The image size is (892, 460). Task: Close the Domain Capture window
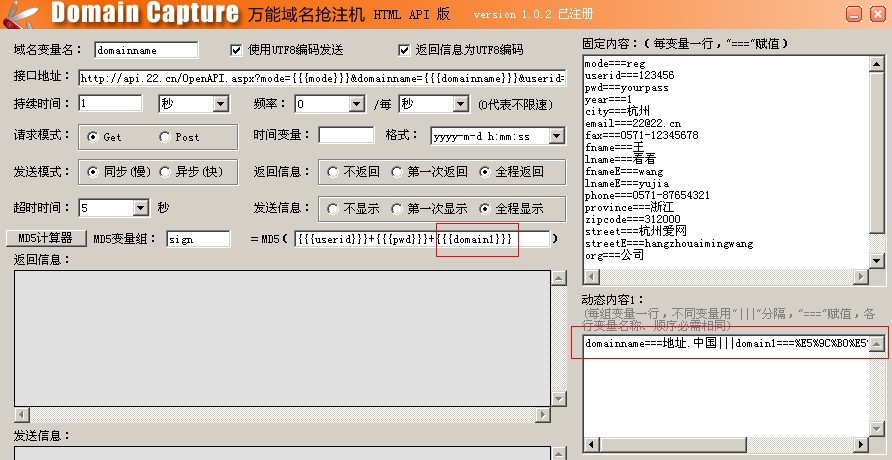[878, 13]
